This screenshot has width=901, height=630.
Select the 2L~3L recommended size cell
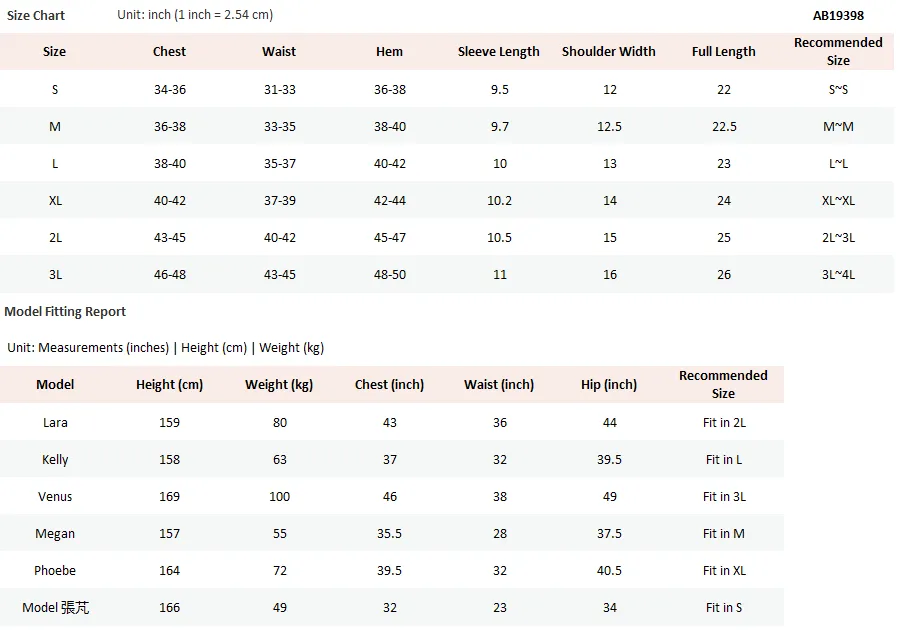click(x=838, y=238)
